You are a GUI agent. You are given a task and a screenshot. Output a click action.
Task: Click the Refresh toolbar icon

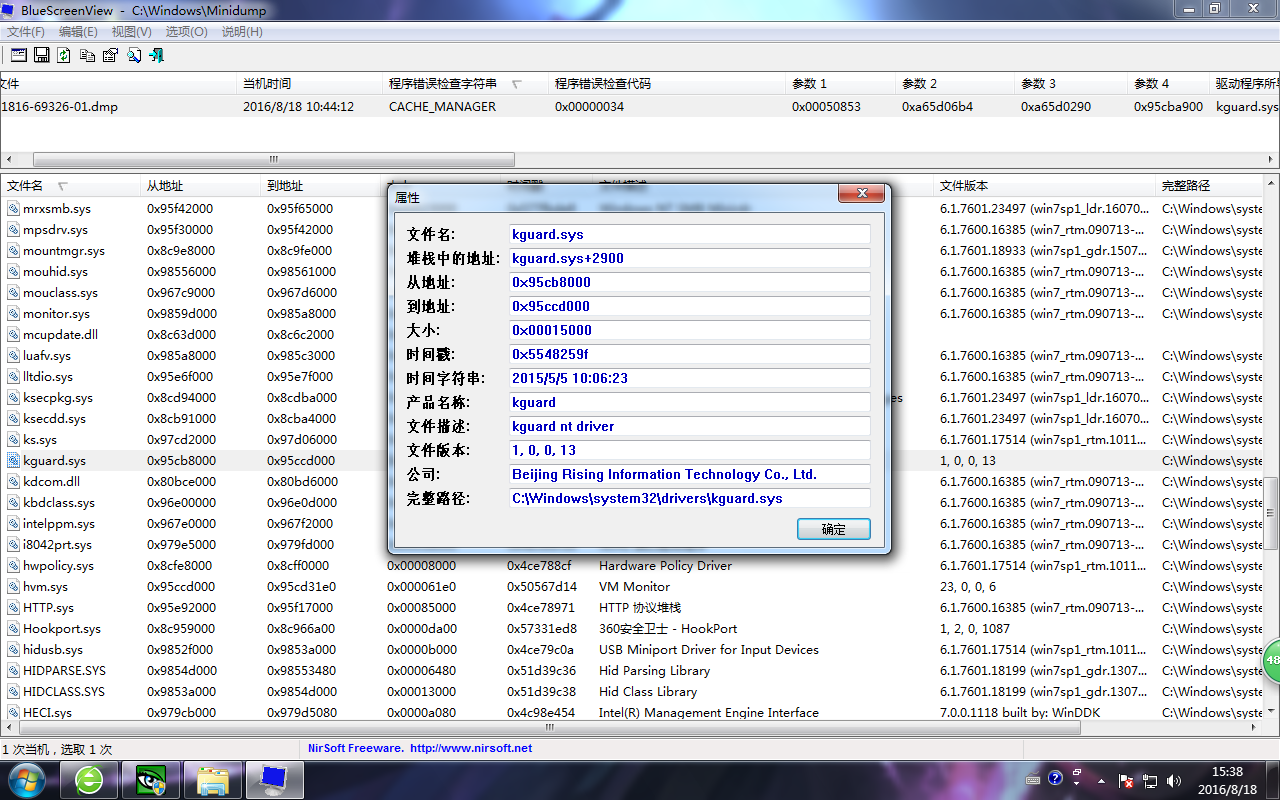coord(64,55)
